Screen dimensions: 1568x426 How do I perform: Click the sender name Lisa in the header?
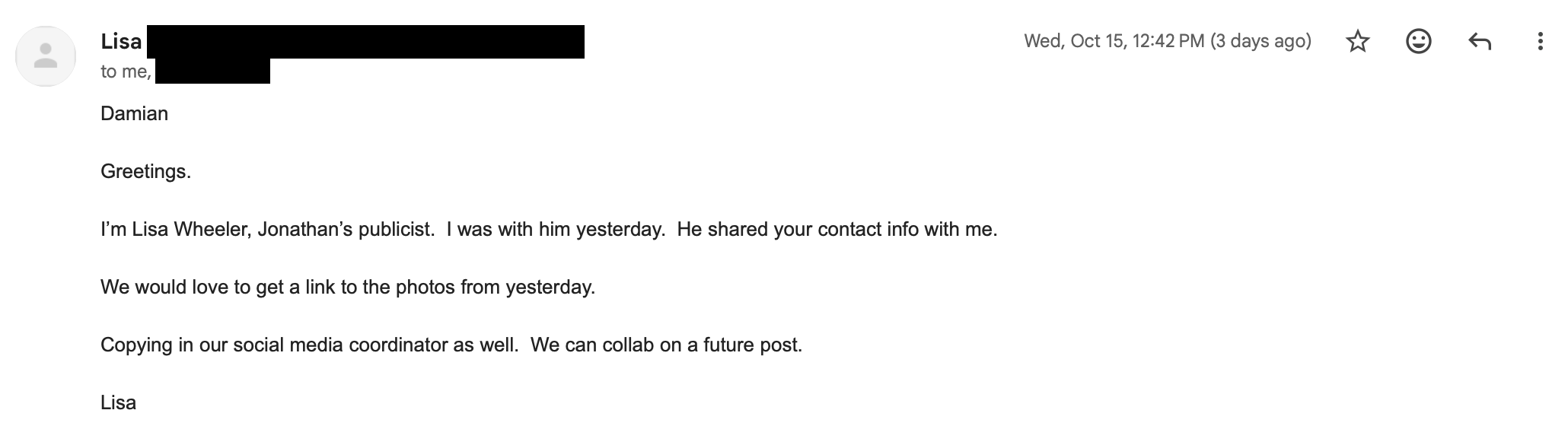tap(121, 41)
